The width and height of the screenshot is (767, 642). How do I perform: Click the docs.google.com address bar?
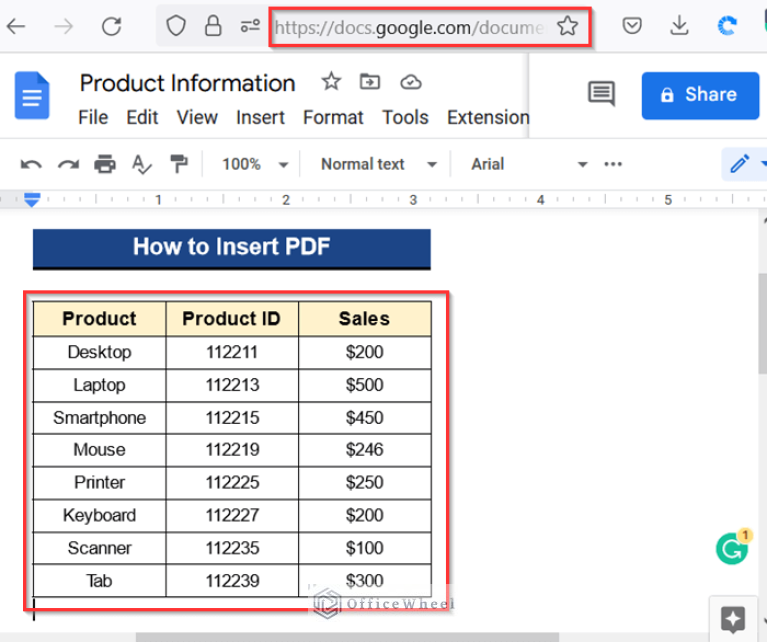410,27
